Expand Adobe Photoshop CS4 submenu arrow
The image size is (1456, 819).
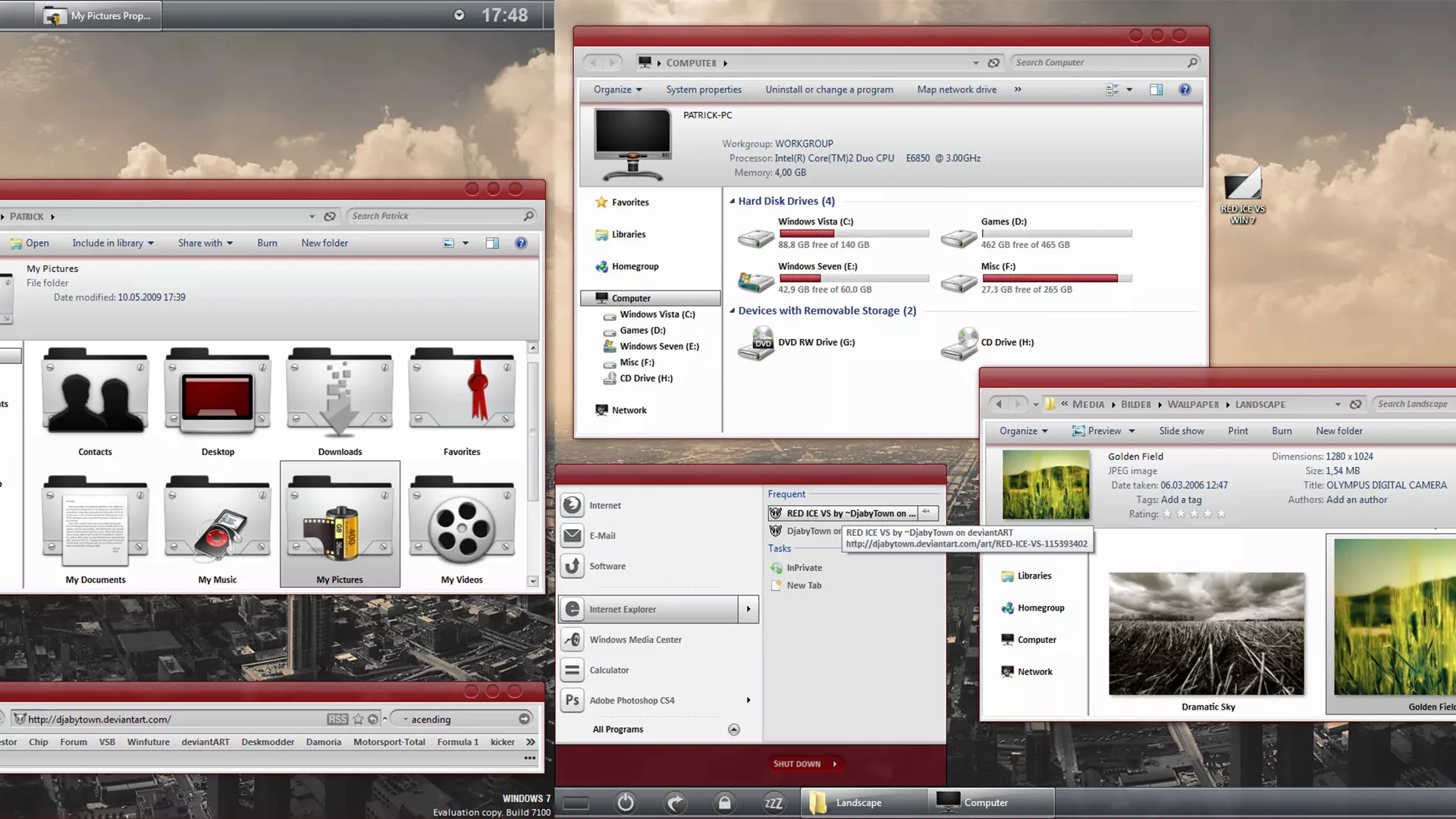[748, 700]
